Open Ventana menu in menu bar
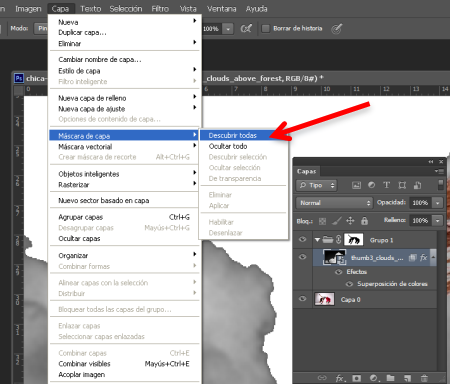Screen dimensions: 450x384 222,9
